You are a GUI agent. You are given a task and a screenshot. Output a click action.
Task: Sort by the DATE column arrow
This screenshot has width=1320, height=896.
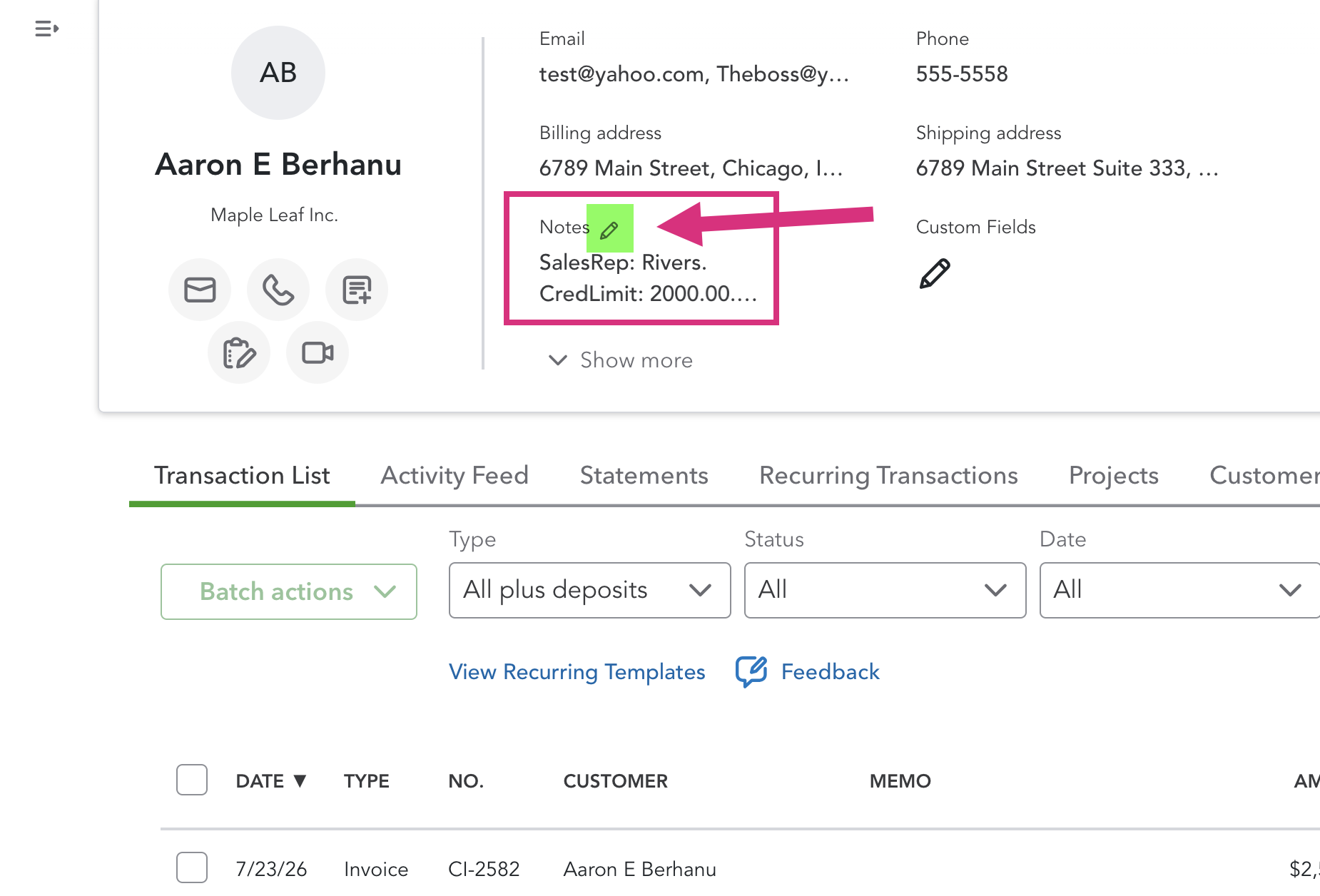click(300, 780)
